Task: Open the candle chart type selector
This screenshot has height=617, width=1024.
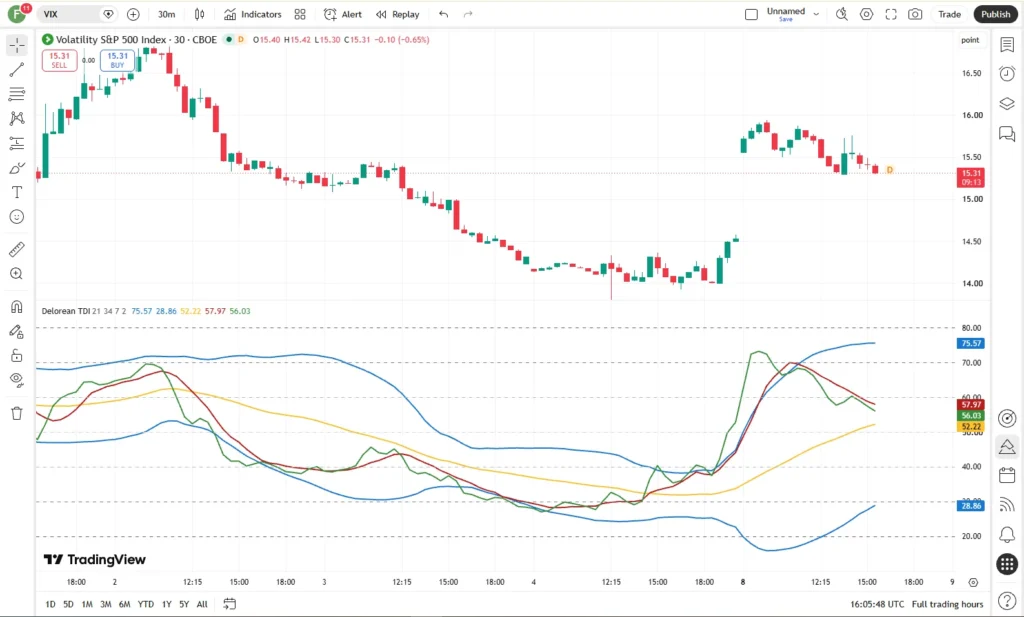Action: click(x=200, y=14)
